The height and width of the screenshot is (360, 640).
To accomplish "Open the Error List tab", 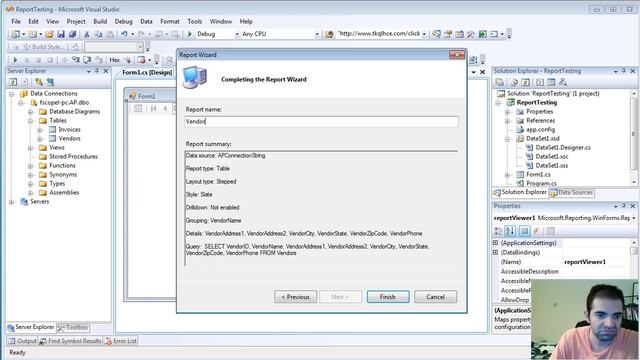I will click(120, 341).
